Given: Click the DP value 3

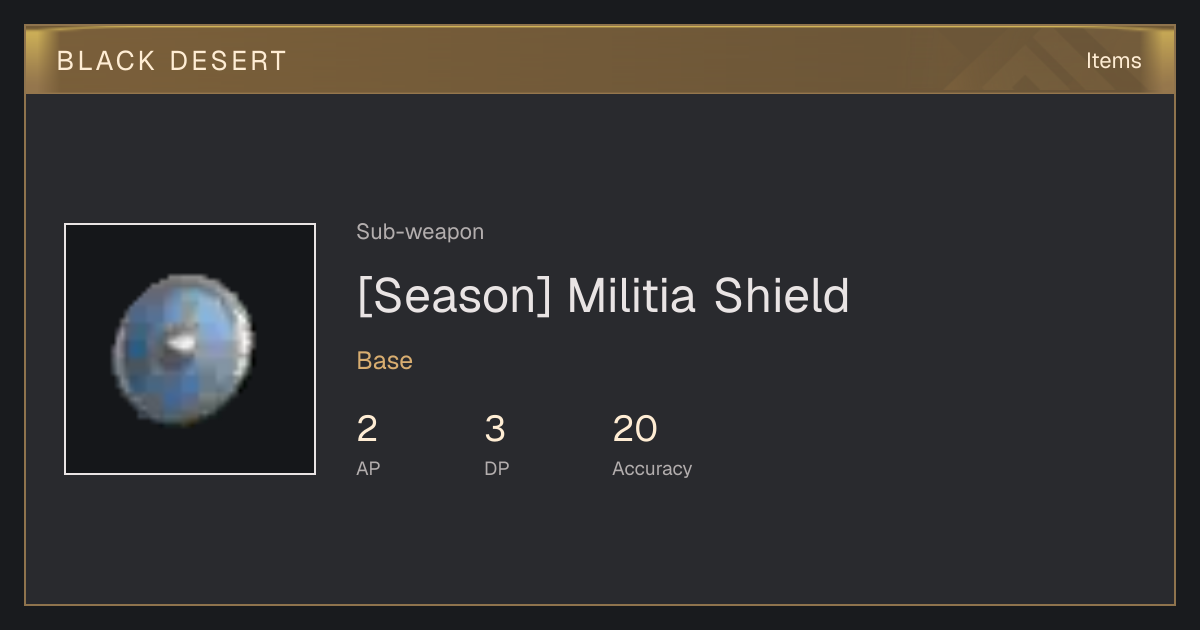Looking at the screenshot, I should [495, 429].
